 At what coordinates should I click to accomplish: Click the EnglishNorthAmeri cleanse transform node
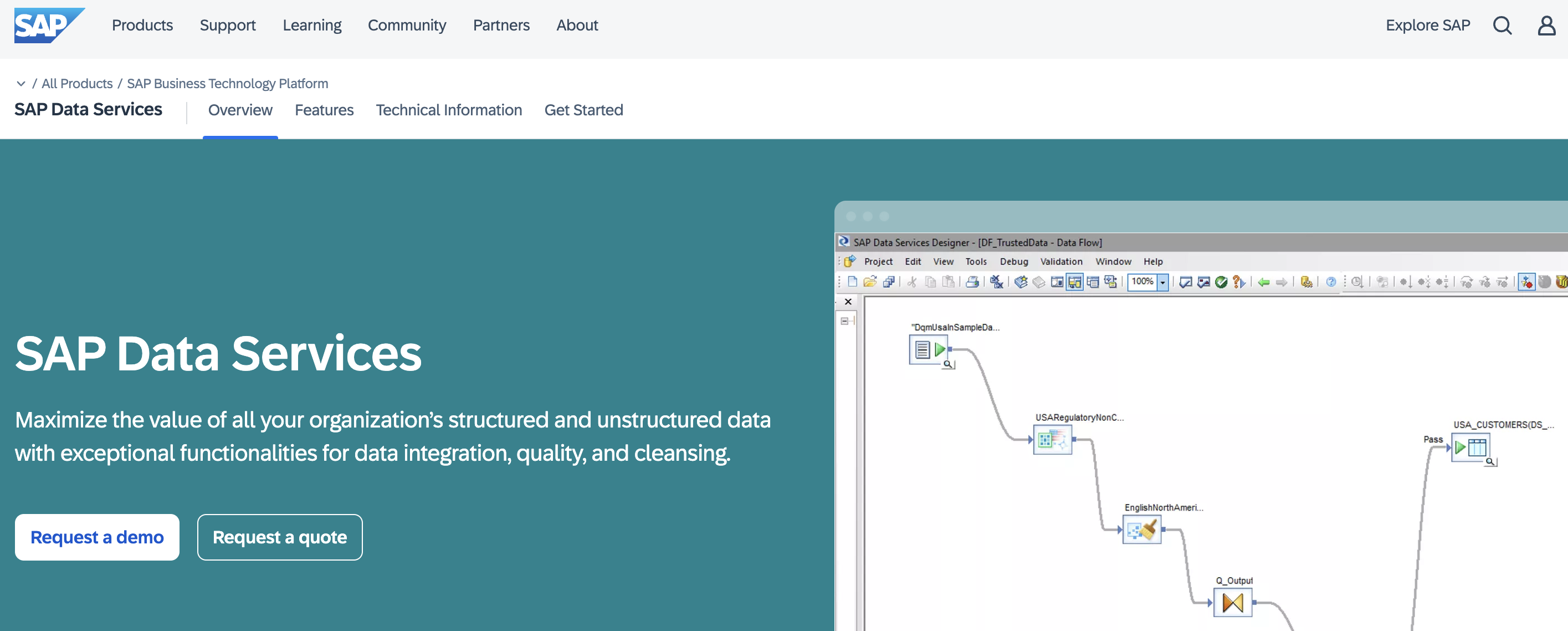coord(1141,530)
